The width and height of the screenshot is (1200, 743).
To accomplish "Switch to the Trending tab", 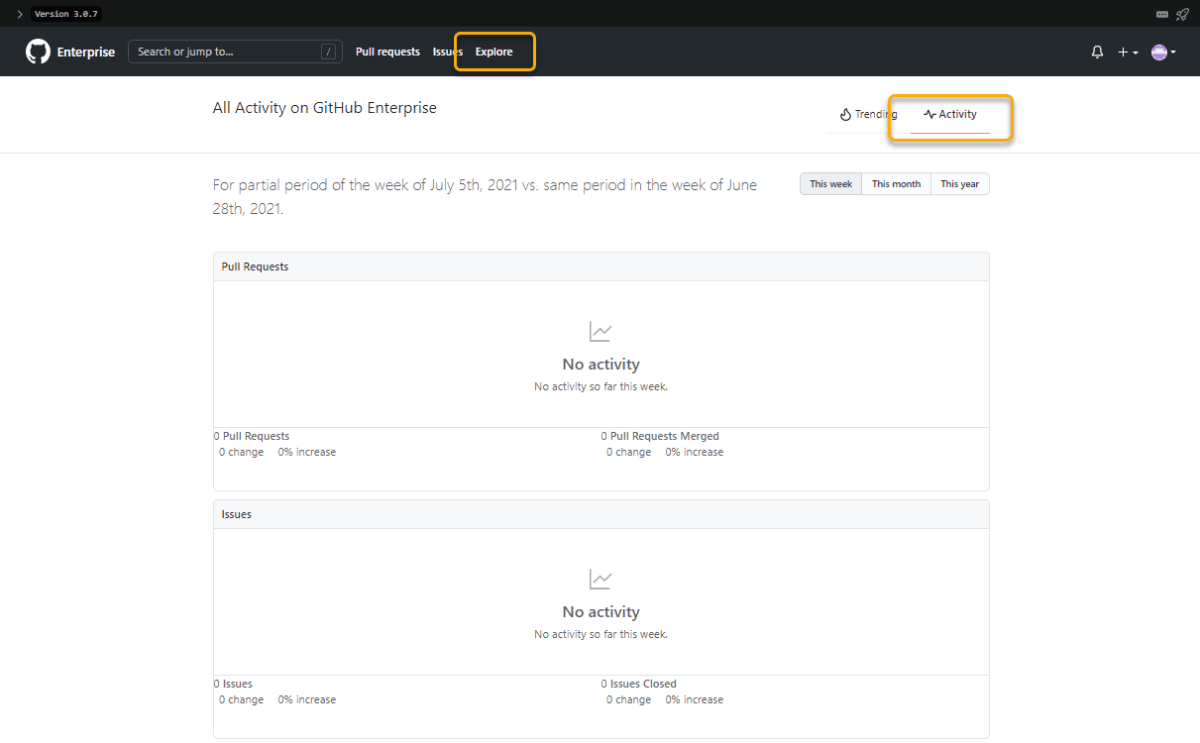I will click(868, 114).
